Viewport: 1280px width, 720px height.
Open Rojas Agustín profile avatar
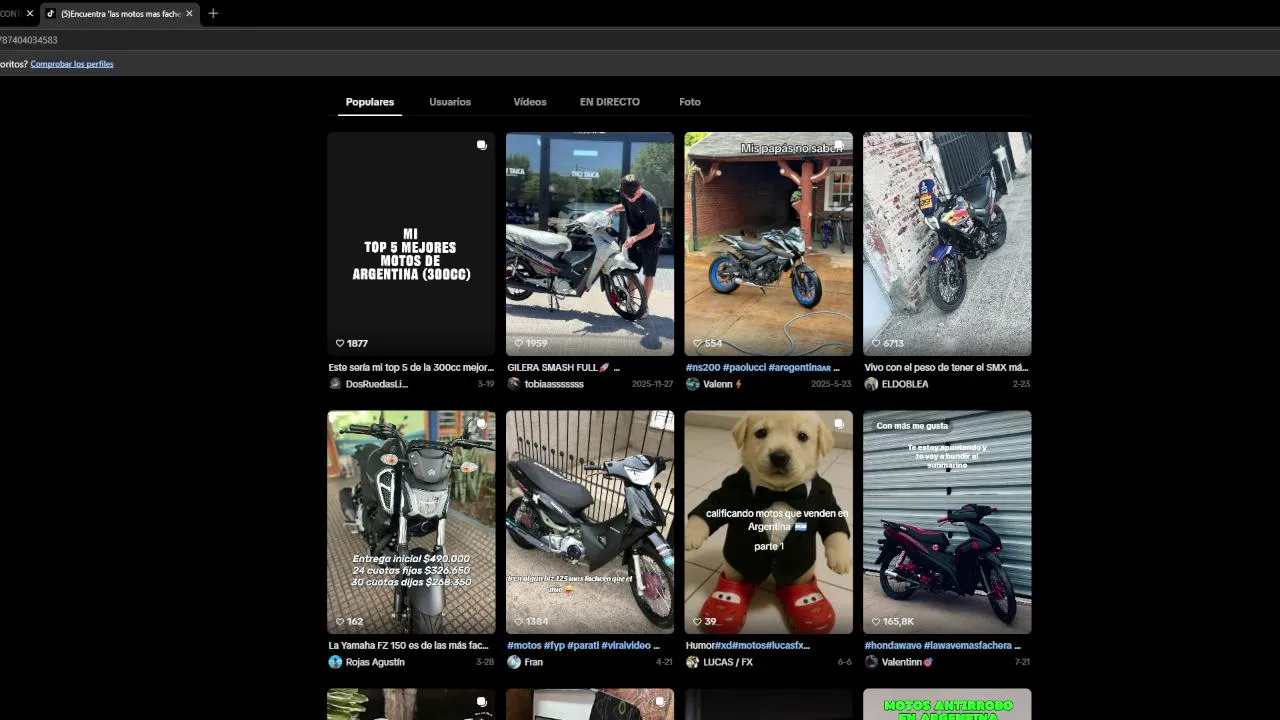(335, 662)
